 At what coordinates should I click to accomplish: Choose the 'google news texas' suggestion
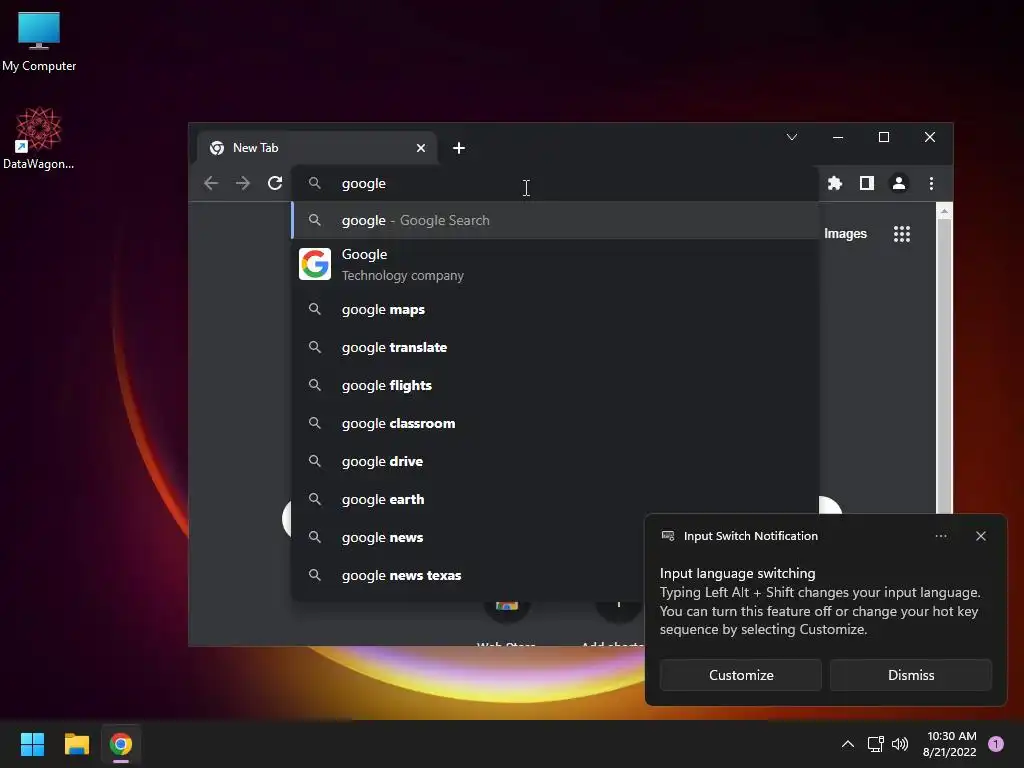(468, 575)
